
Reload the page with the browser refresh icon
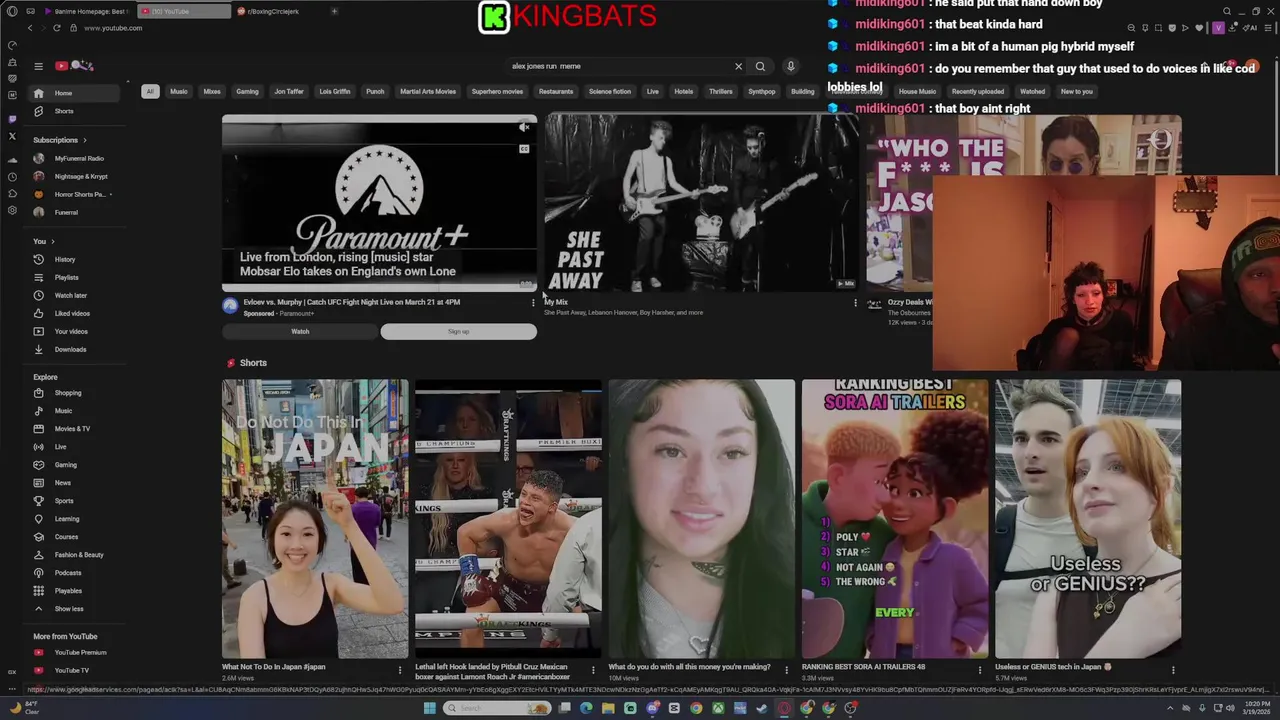click(x=56, y=28)
